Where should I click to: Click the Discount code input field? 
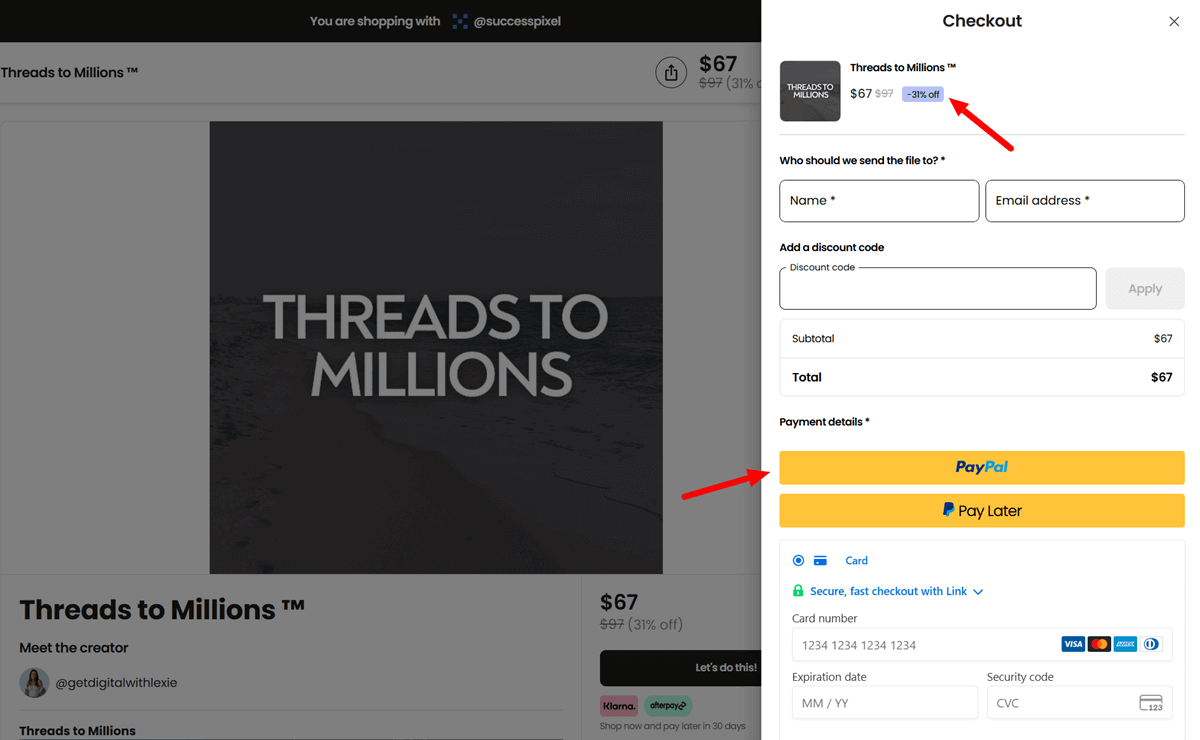click(937, 289)
